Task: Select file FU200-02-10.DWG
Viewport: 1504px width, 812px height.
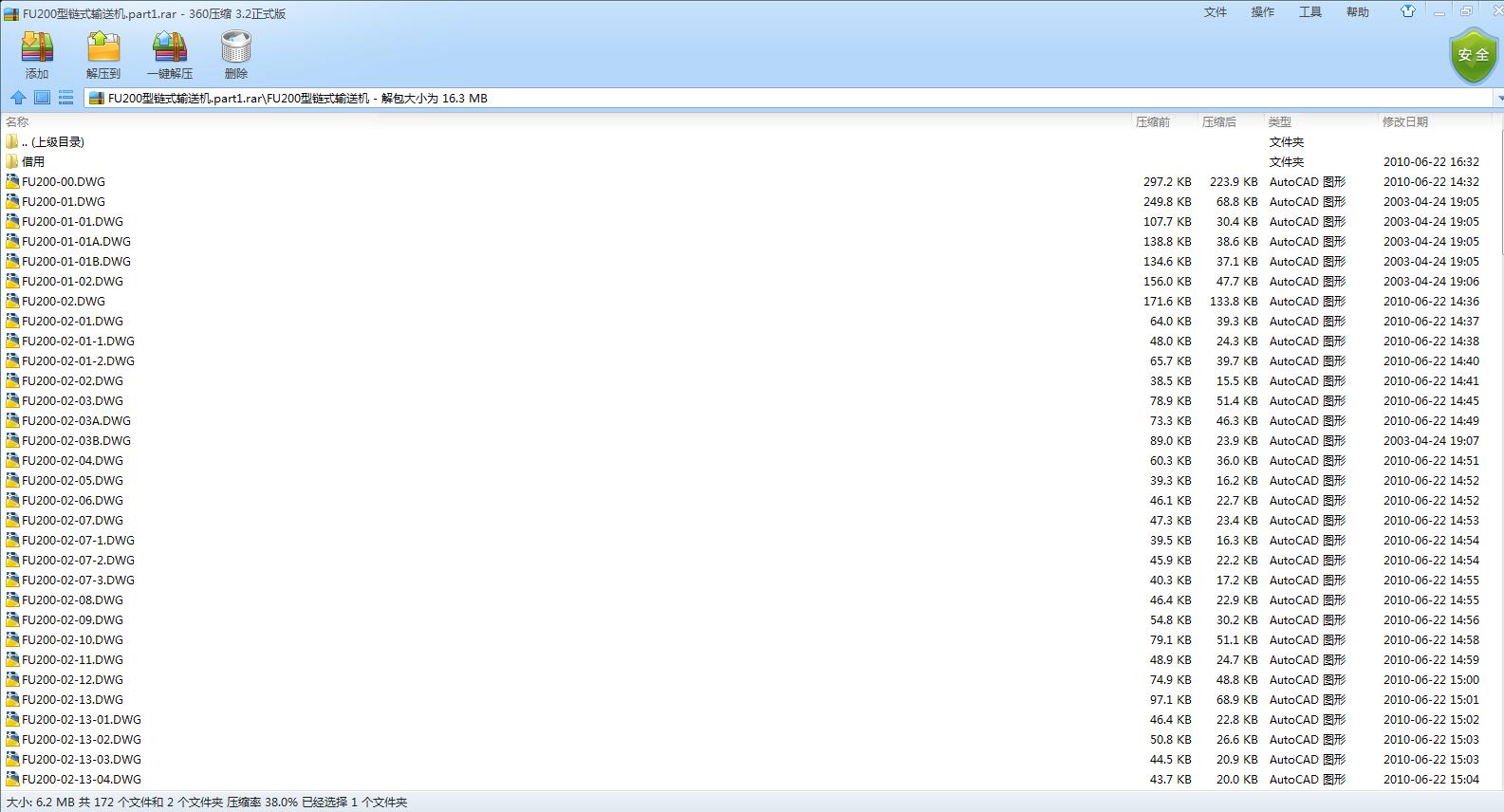Action: pyautogui.click(x=72, y=639)
